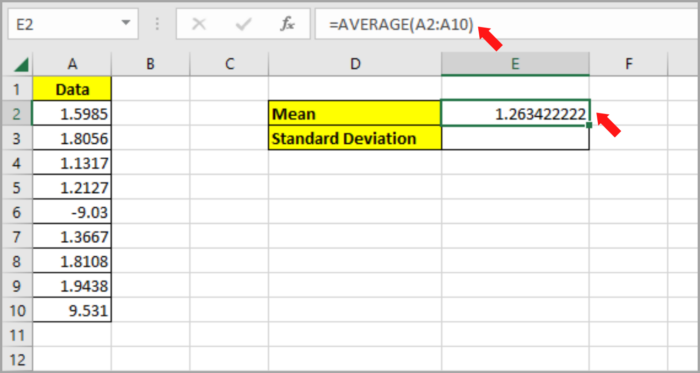Select column F header
The width and height of the screenshot is (700, 373).
pyautogui.click(x=629, y=65)
